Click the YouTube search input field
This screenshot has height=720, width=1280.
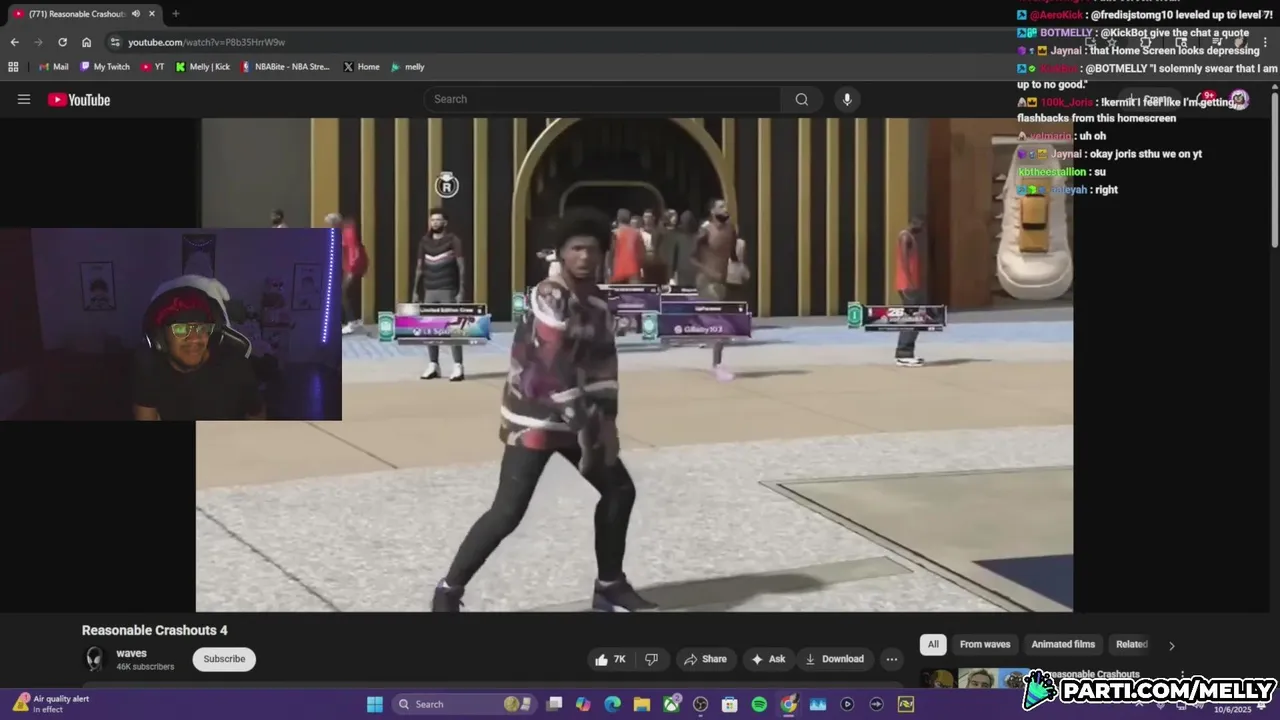pos(602,99)
